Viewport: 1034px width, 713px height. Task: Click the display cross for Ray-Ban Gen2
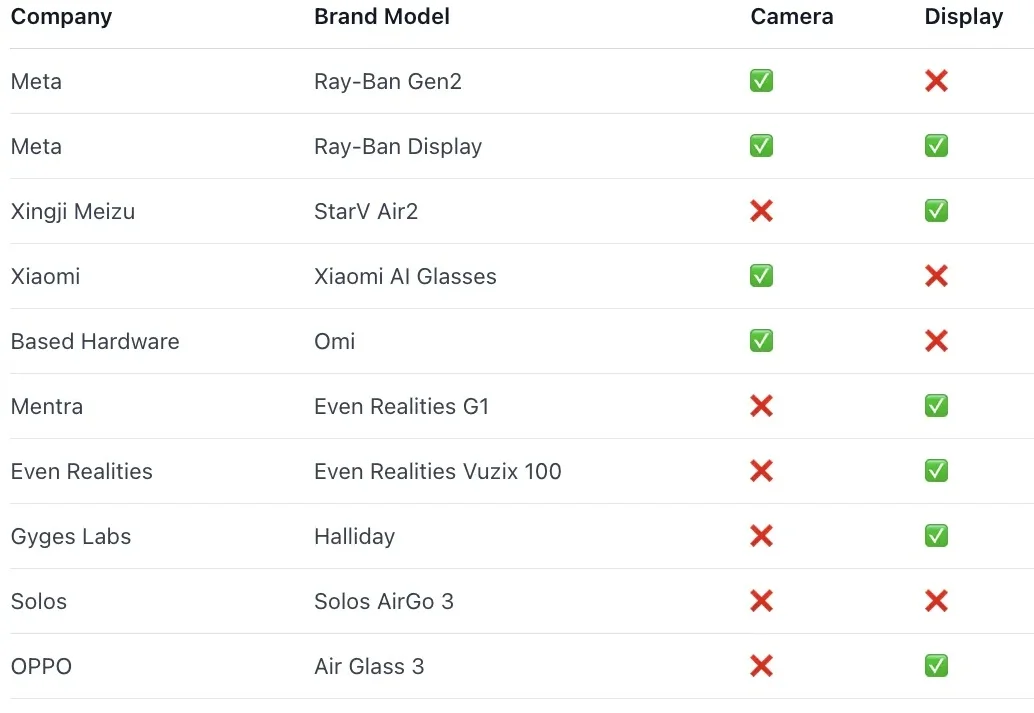[x=936, y=81]
